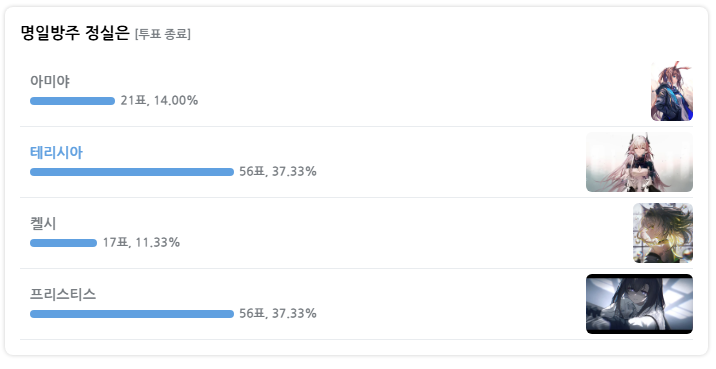Click the poll title 명일방주 정실은
The width and height of the screenshot is (716, 369).
coord(75,33)
